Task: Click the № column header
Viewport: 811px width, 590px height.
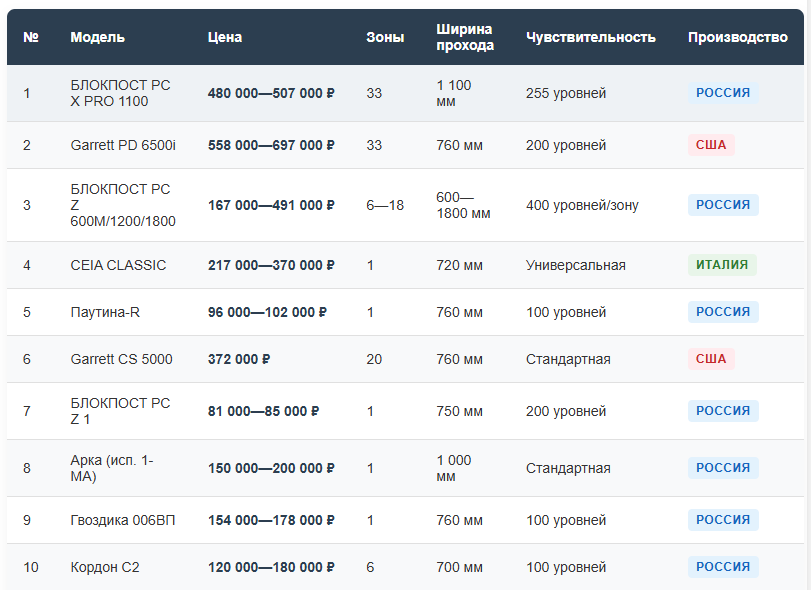Action: coord(31,37)
